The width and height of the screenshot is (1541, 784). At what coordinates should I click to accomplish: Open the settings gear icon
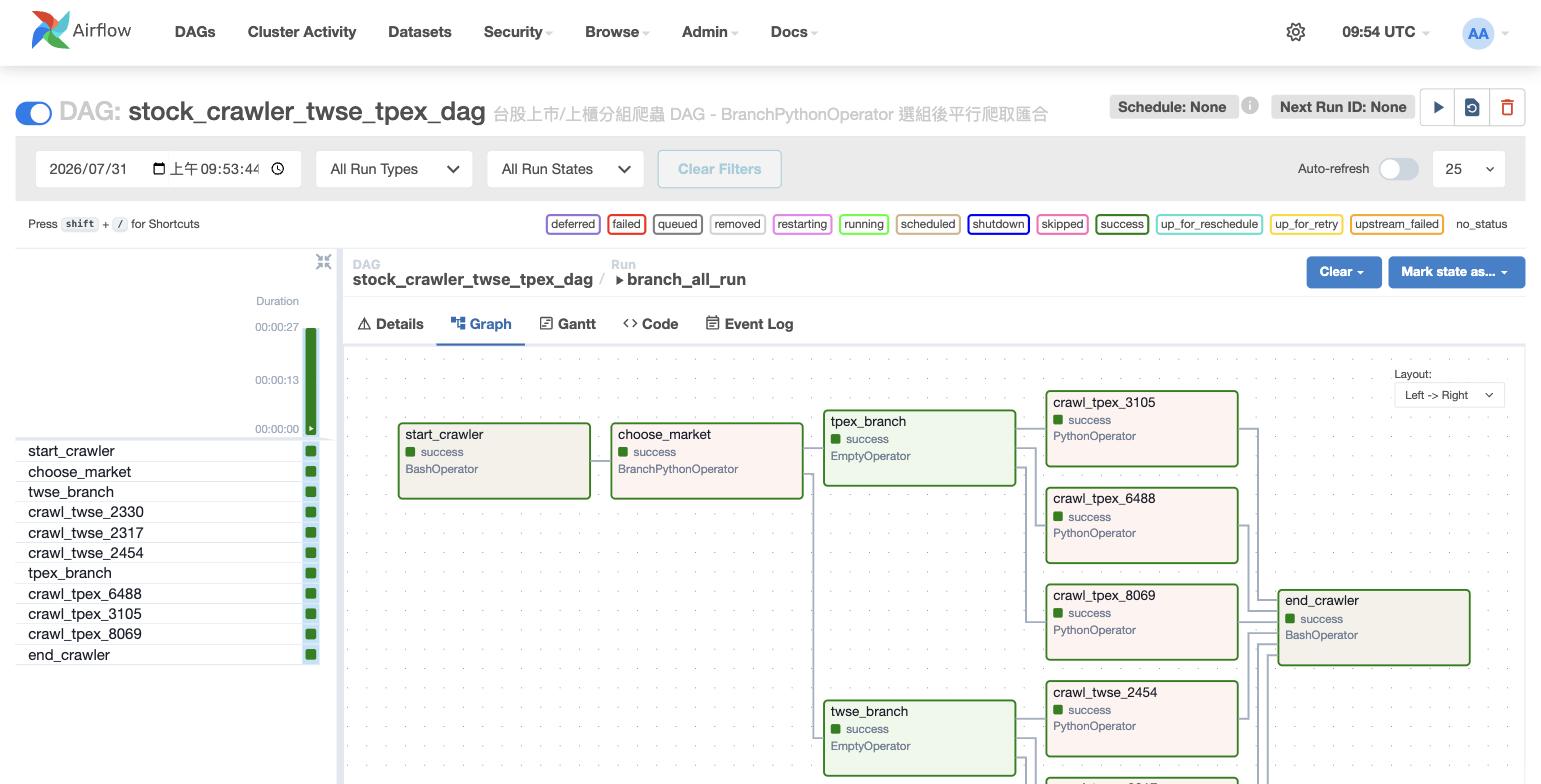pos(1296,32)
